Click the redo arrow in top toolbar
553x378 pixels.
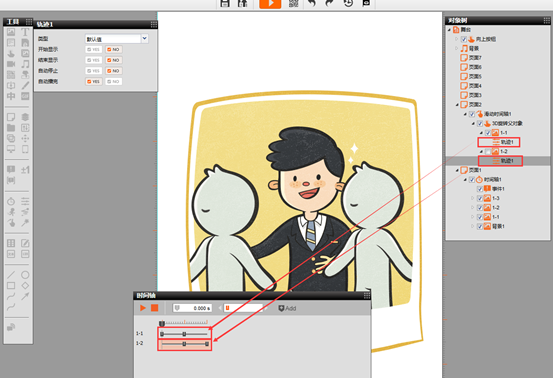[x=329, y=3]
